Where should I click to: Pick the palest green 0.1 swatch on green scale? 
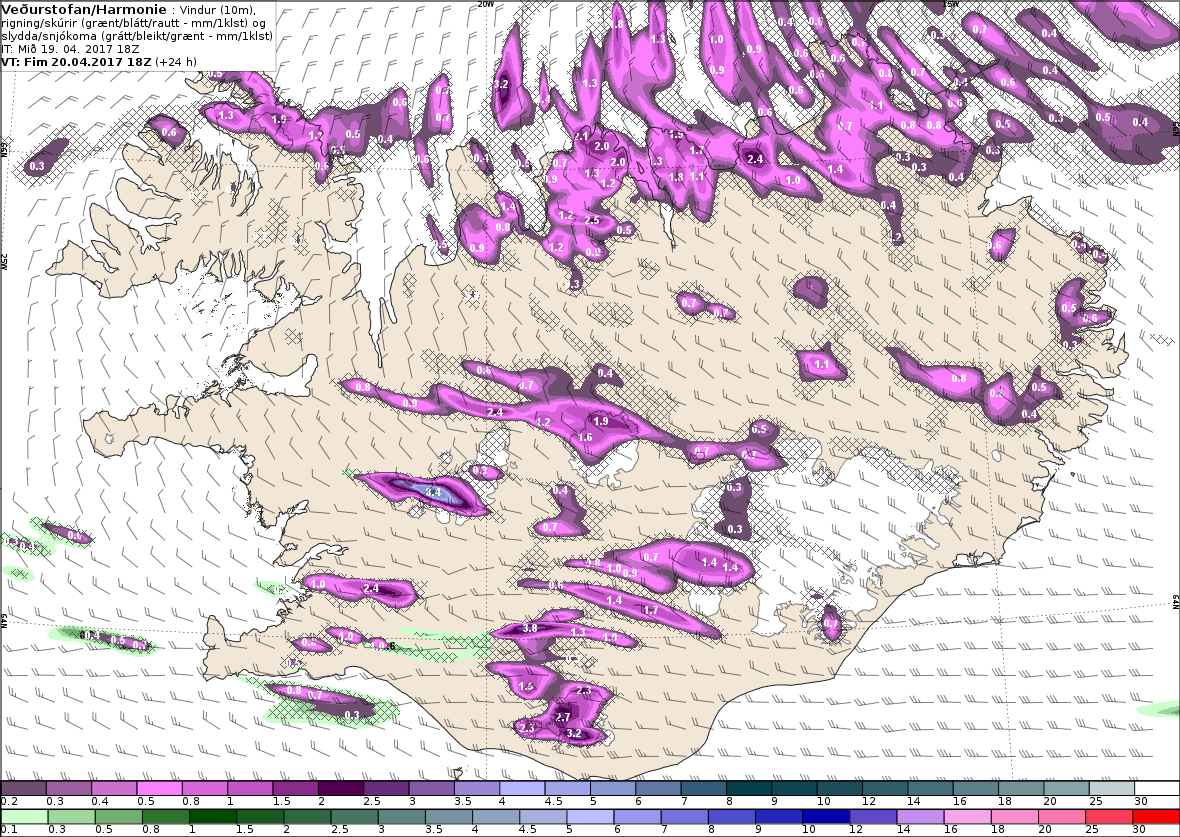click(24, 817)
